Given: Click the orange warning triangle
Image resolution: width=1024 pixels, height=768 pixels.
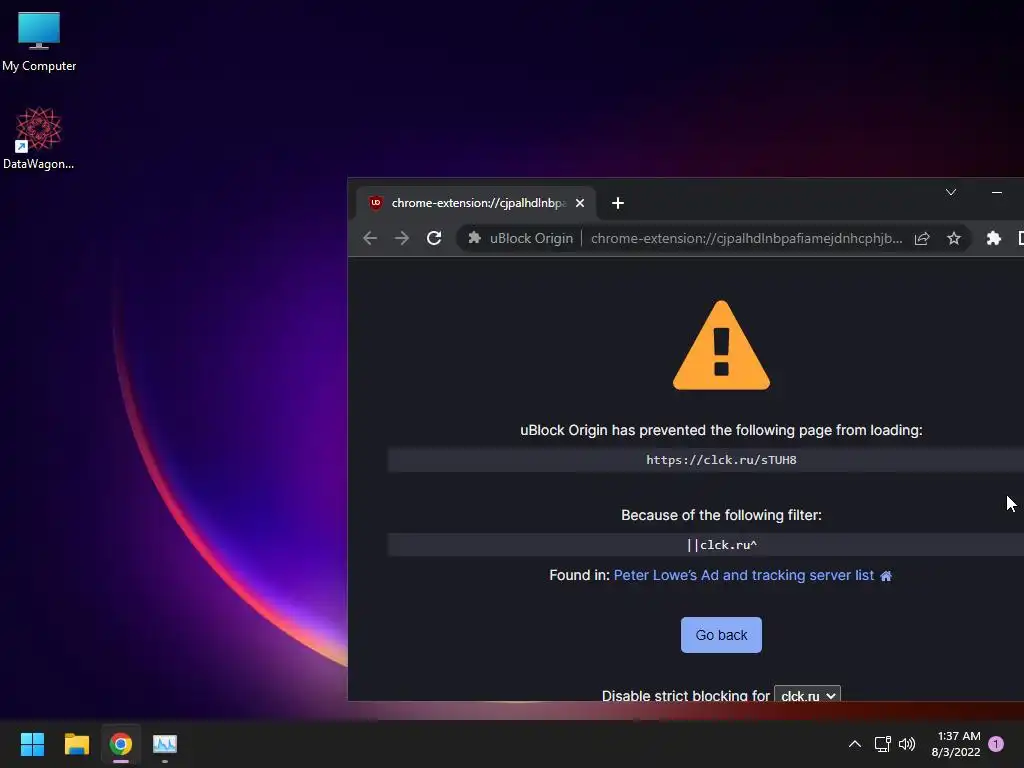Looking at the screenshot, I should pyautogui.click(x=721, y=345).
